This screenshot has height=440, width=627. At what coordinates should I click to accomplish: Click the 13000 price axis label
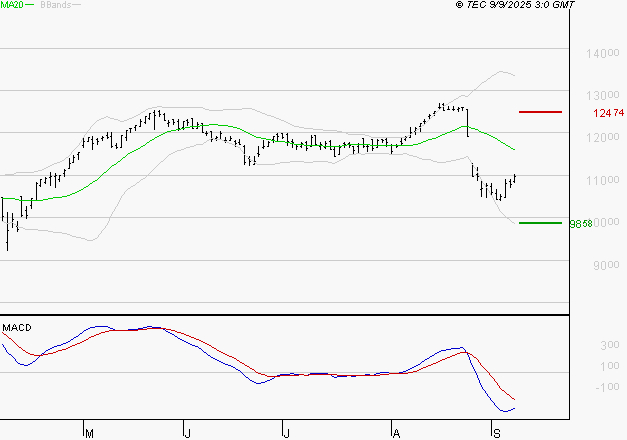(x=603, y=96)
